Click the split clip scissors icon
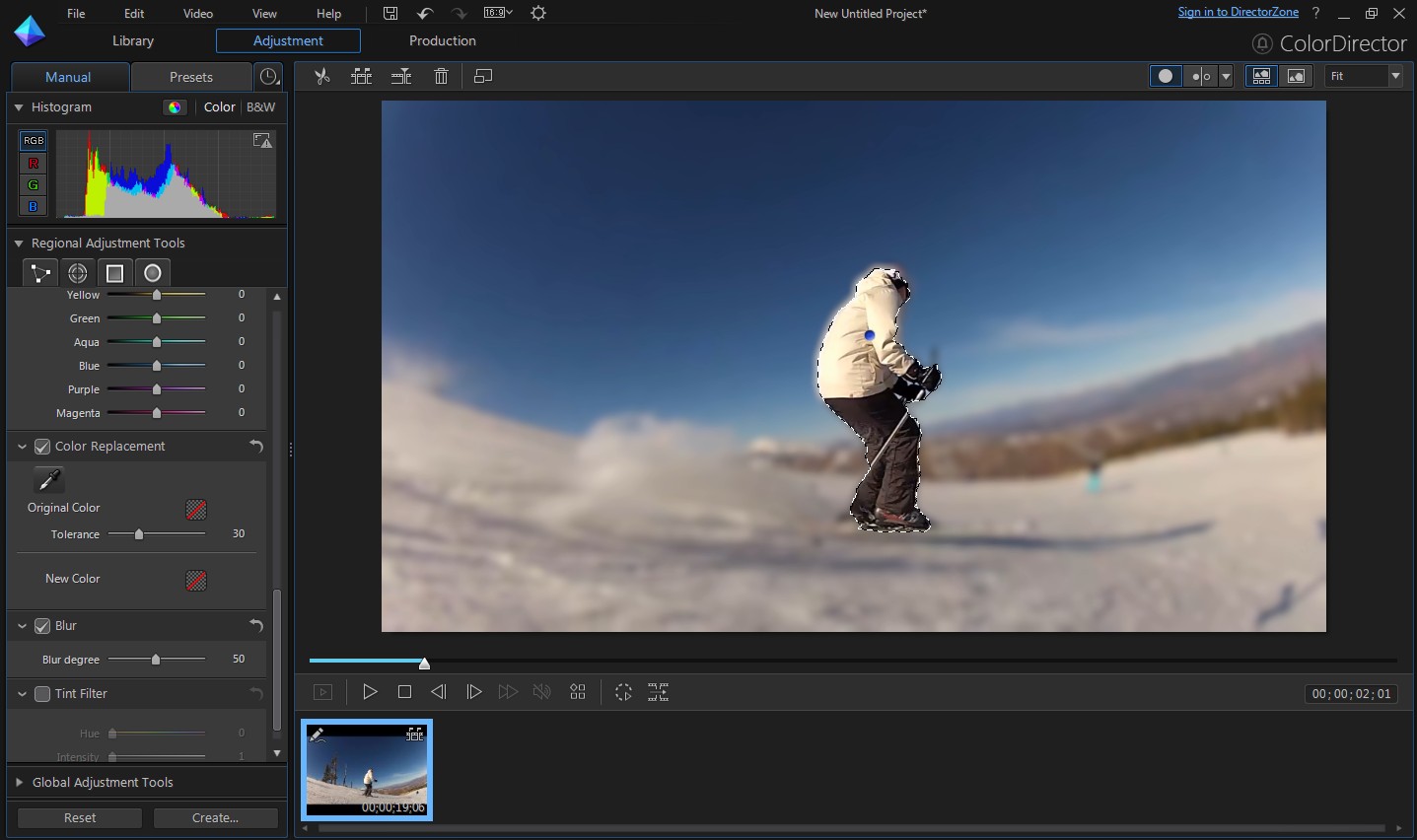The image size is (1417, 840). pyautogui.click(x=321, y=76)
